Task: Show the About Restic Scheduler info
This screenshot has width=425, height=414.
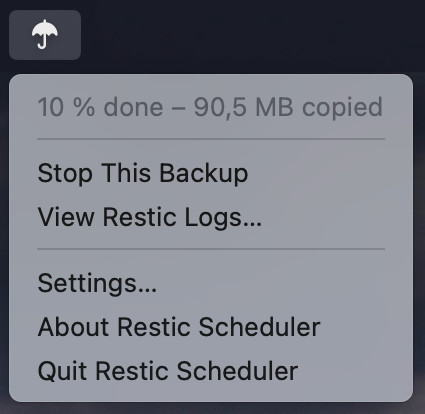Action: tap(211, 327)
